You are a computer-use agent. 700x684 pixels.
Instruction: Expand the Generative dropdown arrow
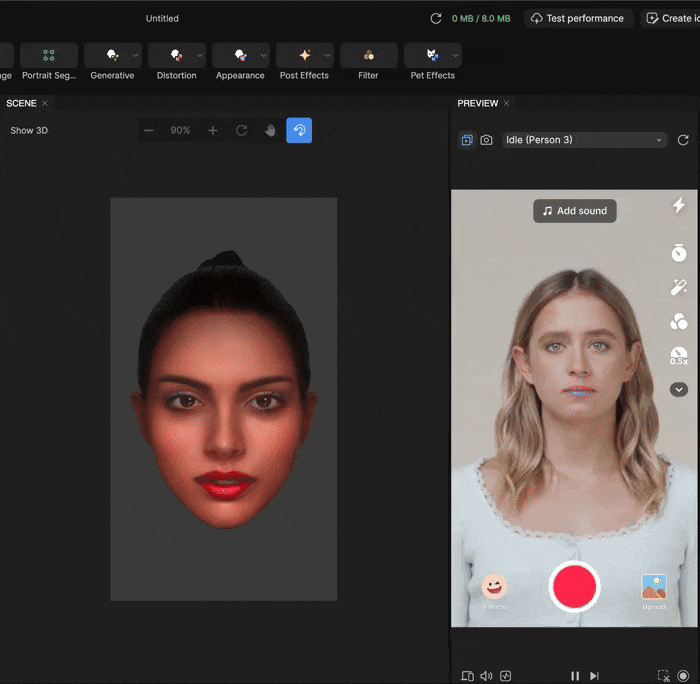(x=135, y=55)
